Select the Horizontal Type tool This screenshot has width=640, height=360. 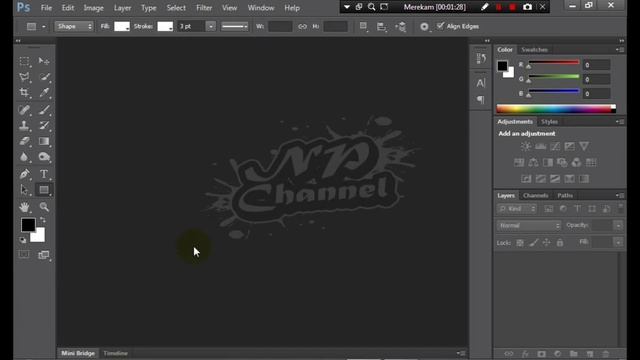[44, 174]
